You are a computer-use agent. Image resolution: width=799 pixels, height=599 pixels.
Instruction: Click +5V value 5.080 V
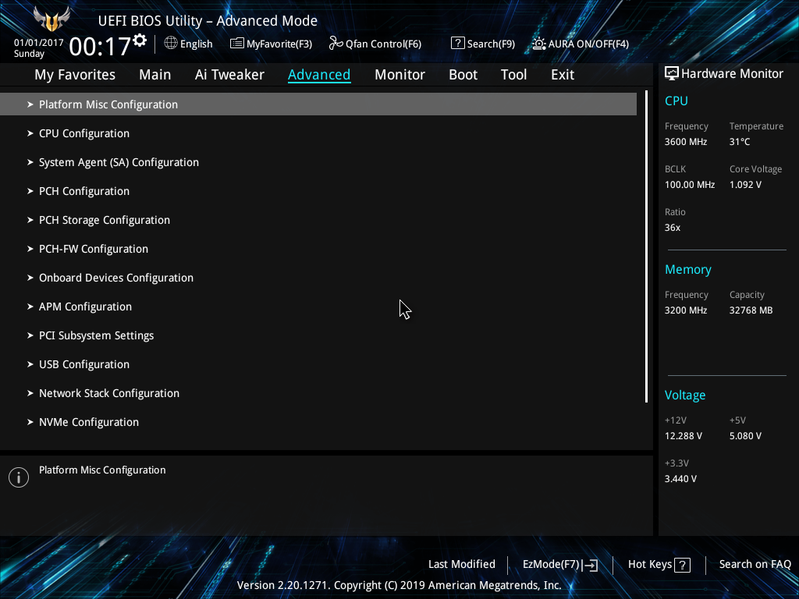click(745, 436)
